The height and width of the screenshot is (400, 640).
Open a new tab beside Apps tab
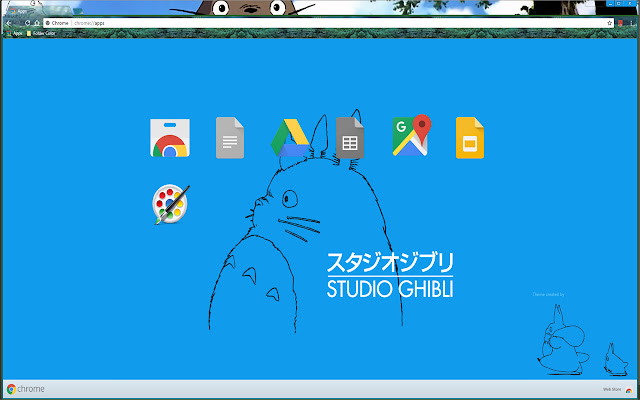tap(78, 11)
